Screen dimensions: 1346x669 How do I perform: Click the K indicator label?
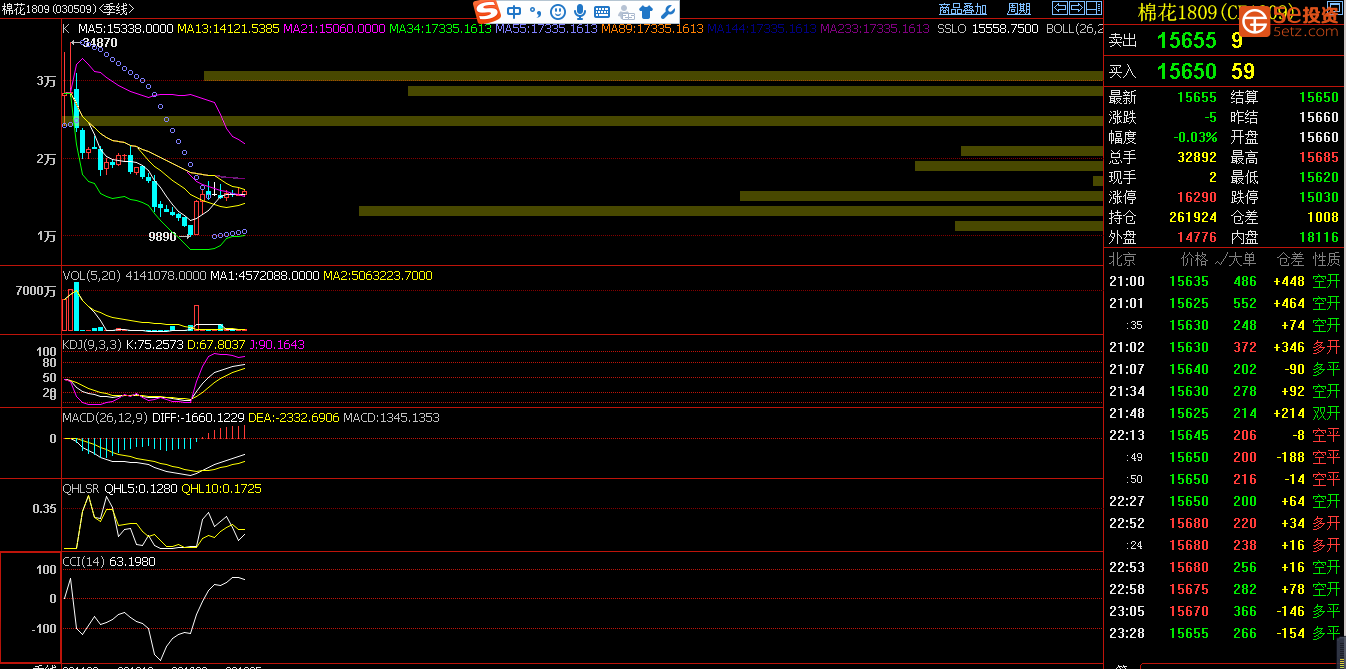tap(66, 29)
